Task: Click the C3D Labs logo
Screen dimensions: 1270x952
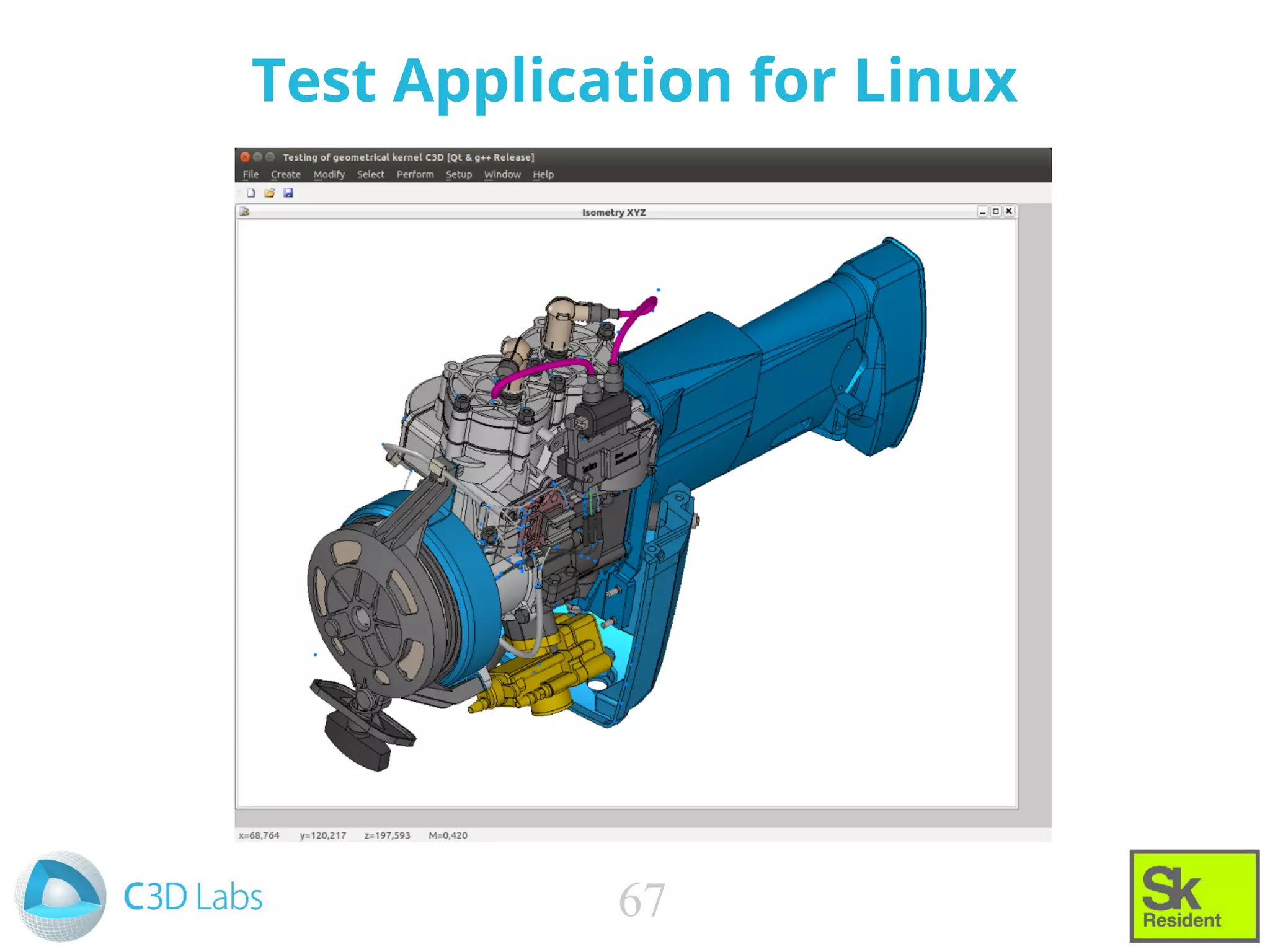Action: pos(140,896)
